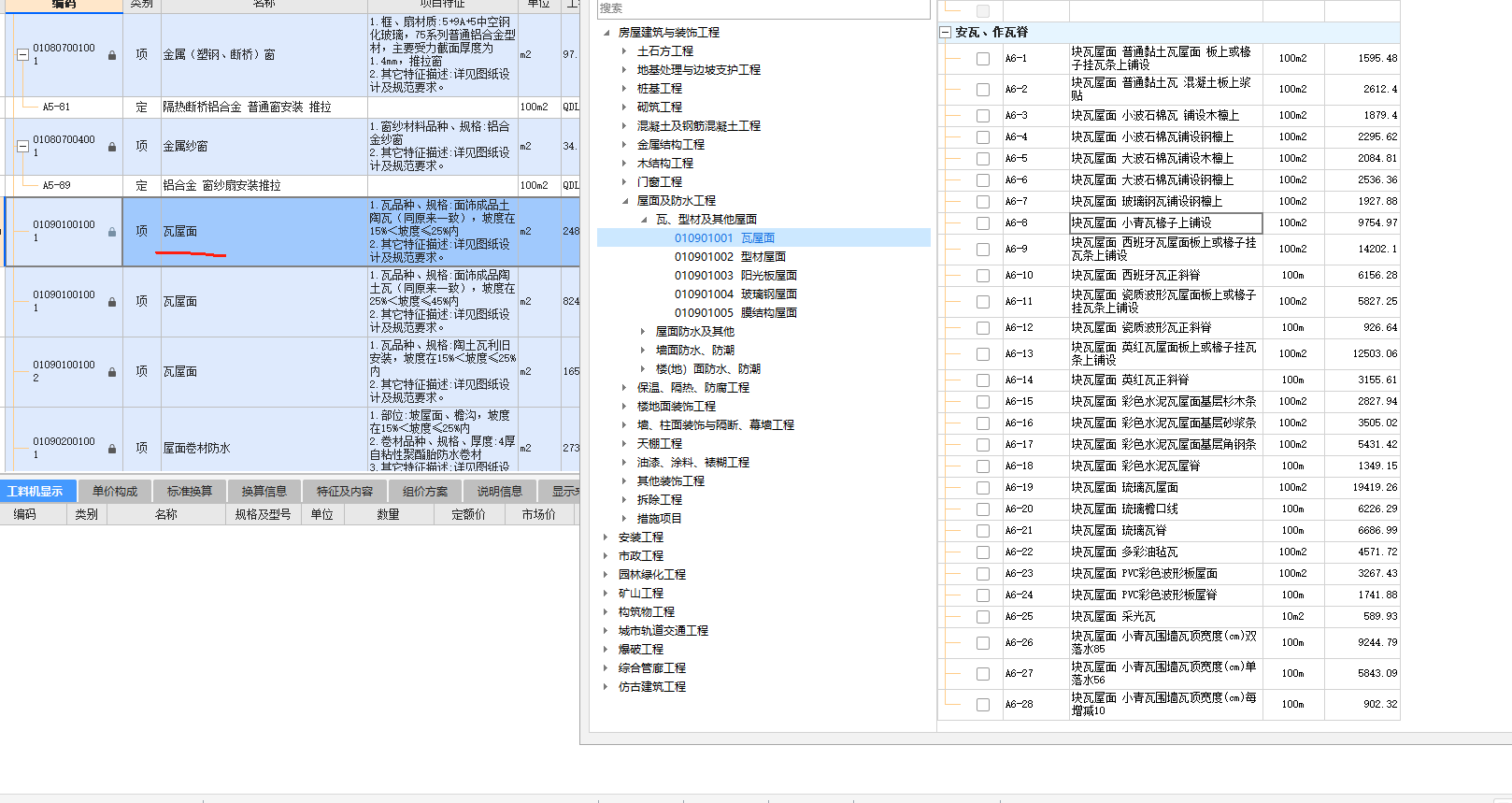Expand the 安装工程 tree node
The image size is (1512, 803).
point(606,538)
